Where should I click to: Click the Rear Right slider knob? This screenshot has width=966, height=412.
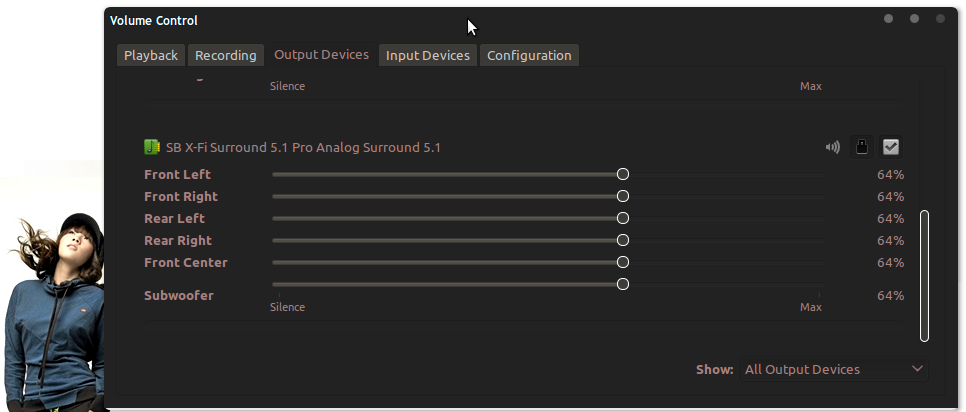tap(623, 240)
